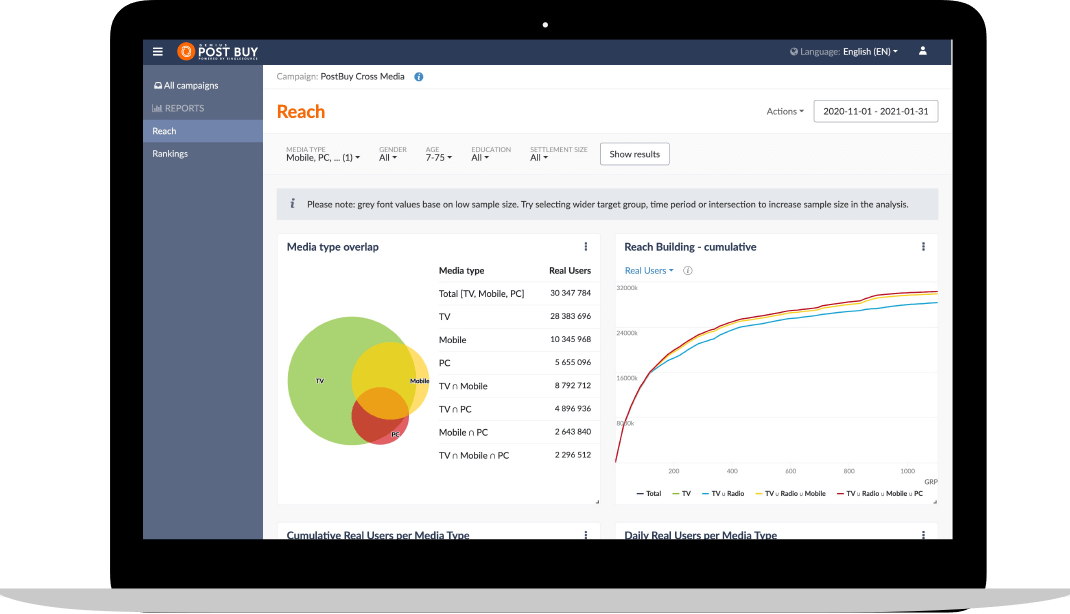Click the Real Users info icon
The width and height of the screenshot is (1070, 614).
coord(688,271)
